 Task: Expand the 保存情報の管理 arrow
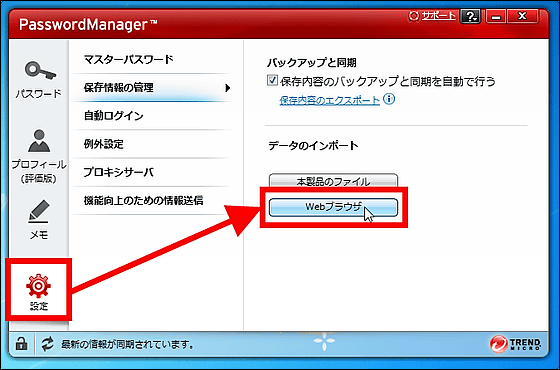(x=228, y=88)
